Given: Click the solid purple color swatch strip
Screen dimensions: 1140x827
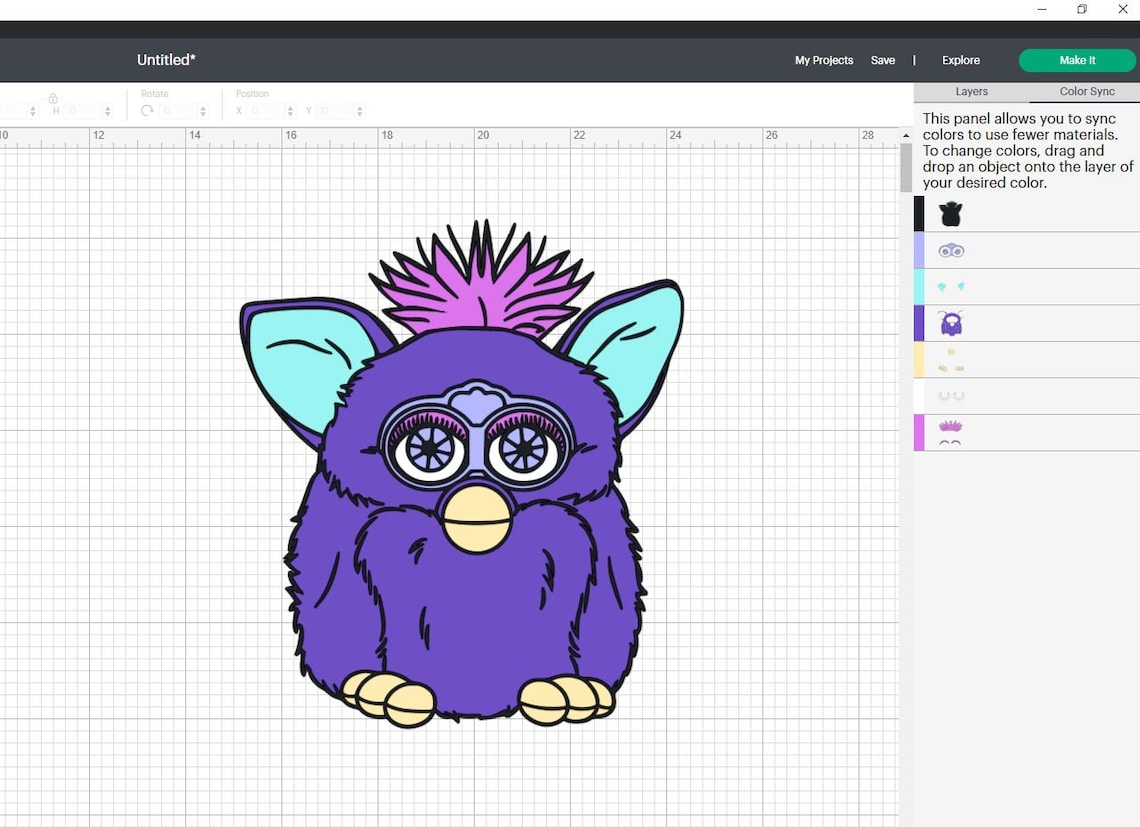Looking at the screenshot, I should [x=918, y=322].
